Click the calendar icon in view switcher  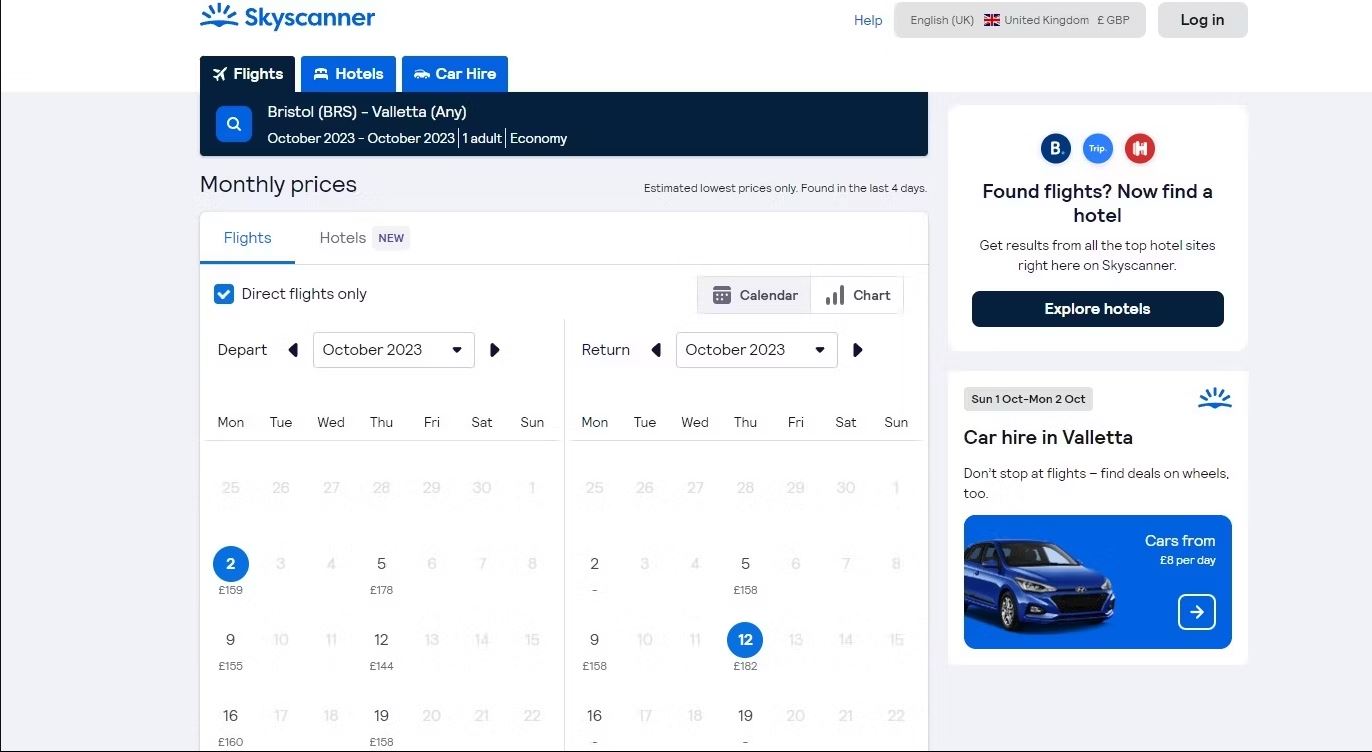[x=721, y=295]
